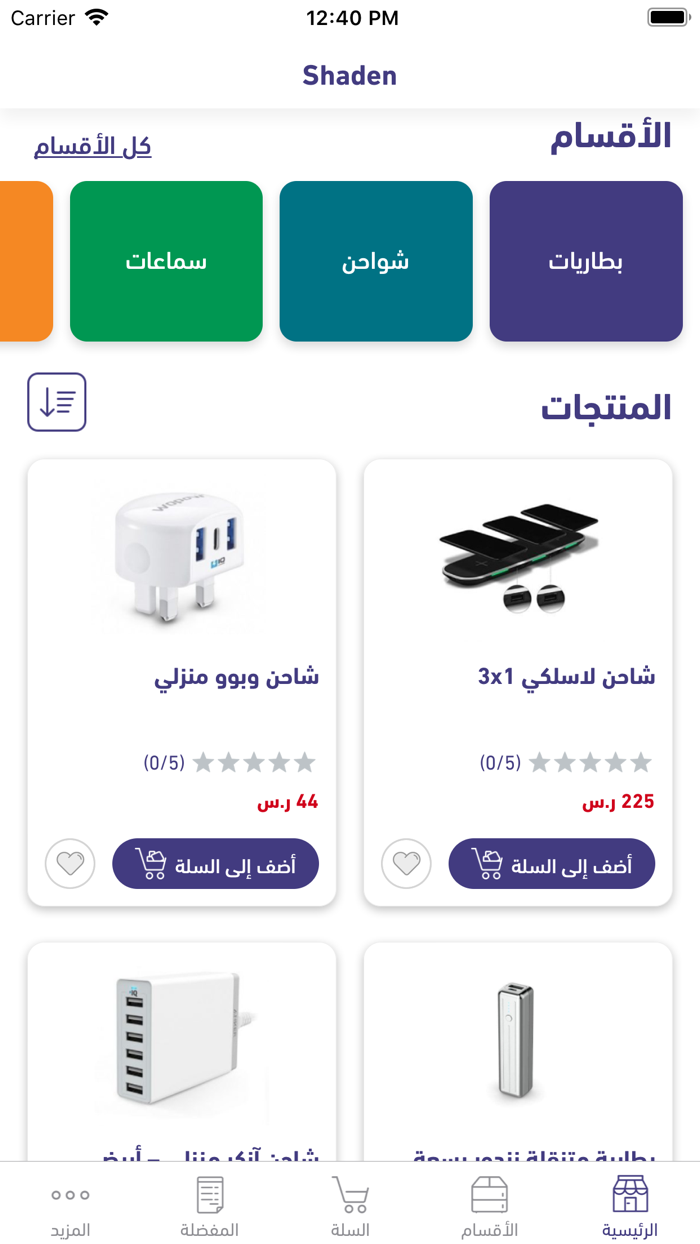Rate the 3x1 wireless charger stars
This screenshot has width=700, height=1244.
590,763
